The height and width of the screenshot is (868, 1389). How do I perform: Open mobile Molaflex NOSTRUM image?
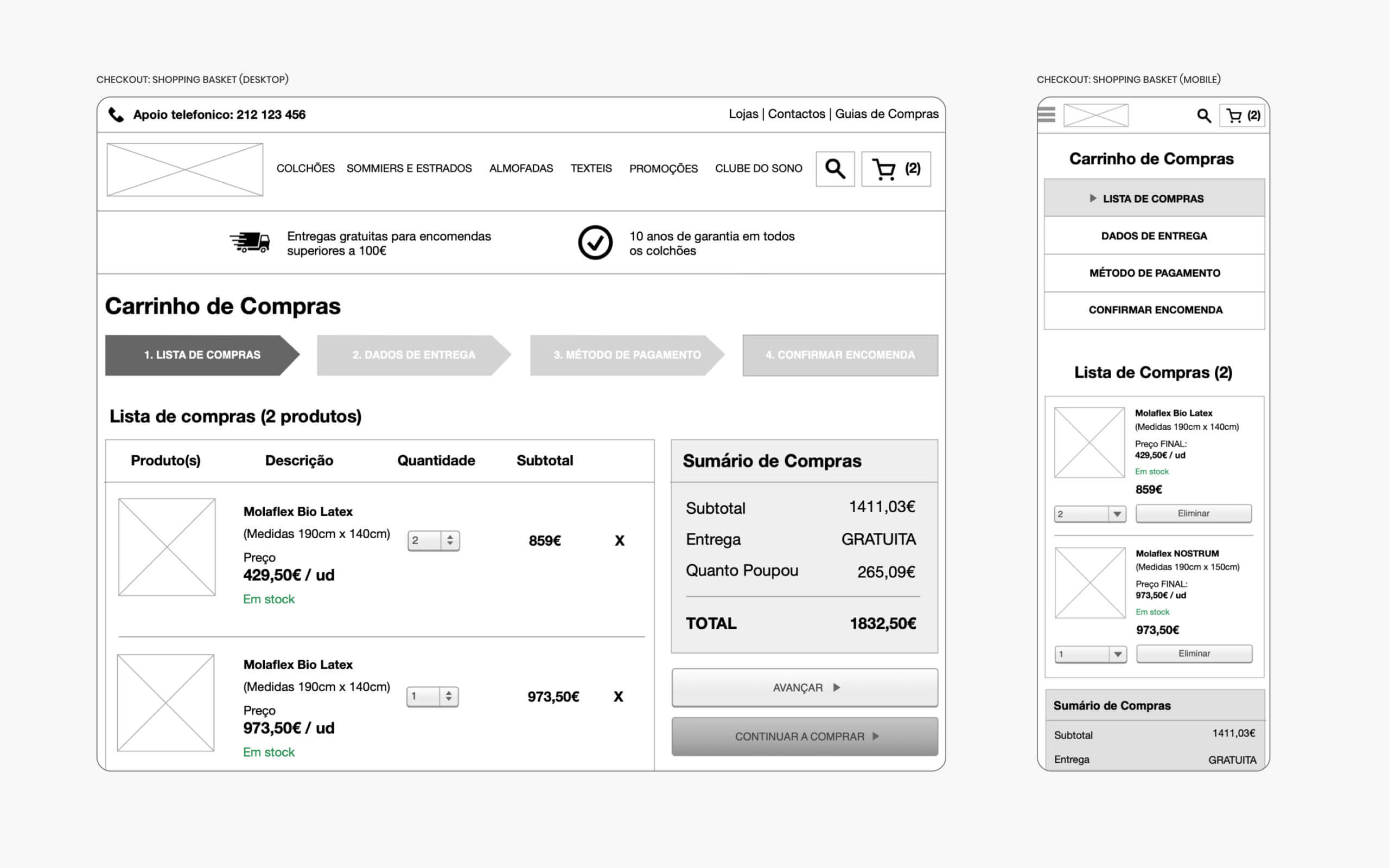(x=1090, y=583)
